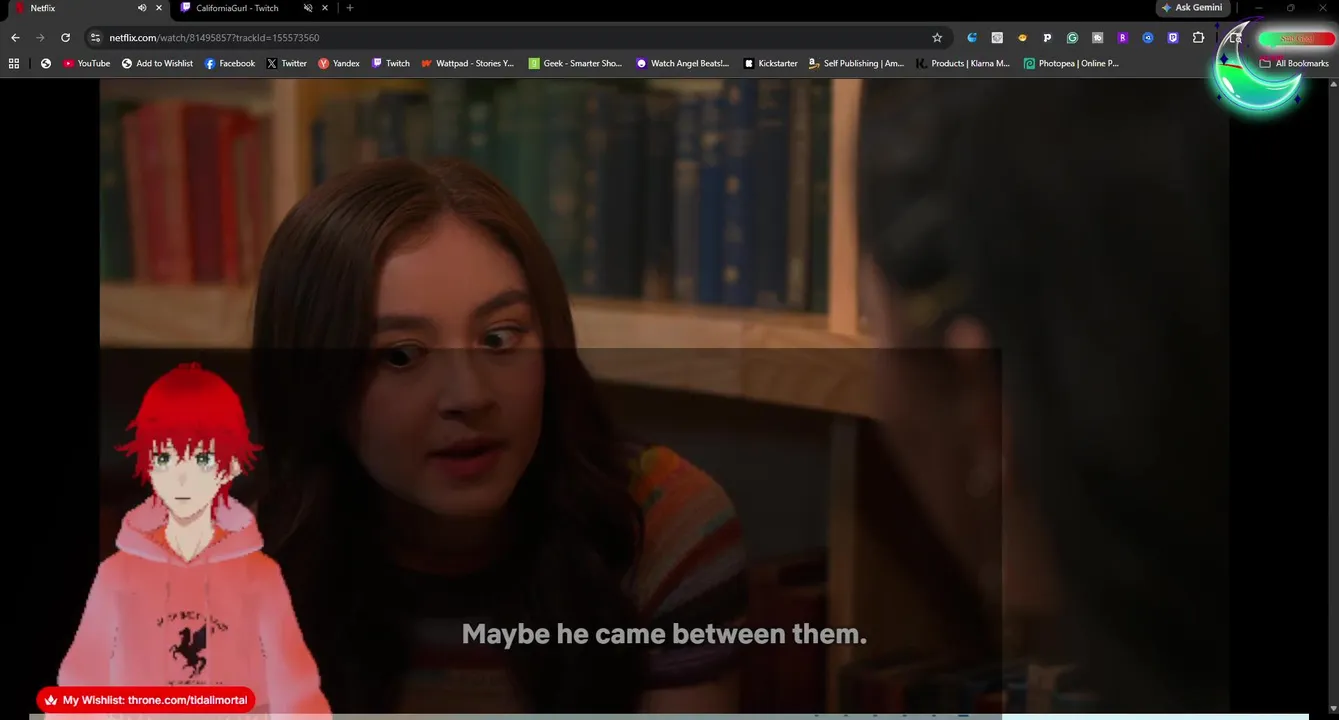Image resolution: width=1339 pixels, height=720 pixels.
Task: Click the Sub Goal progress bar overlay
Action: [1297, 39]
